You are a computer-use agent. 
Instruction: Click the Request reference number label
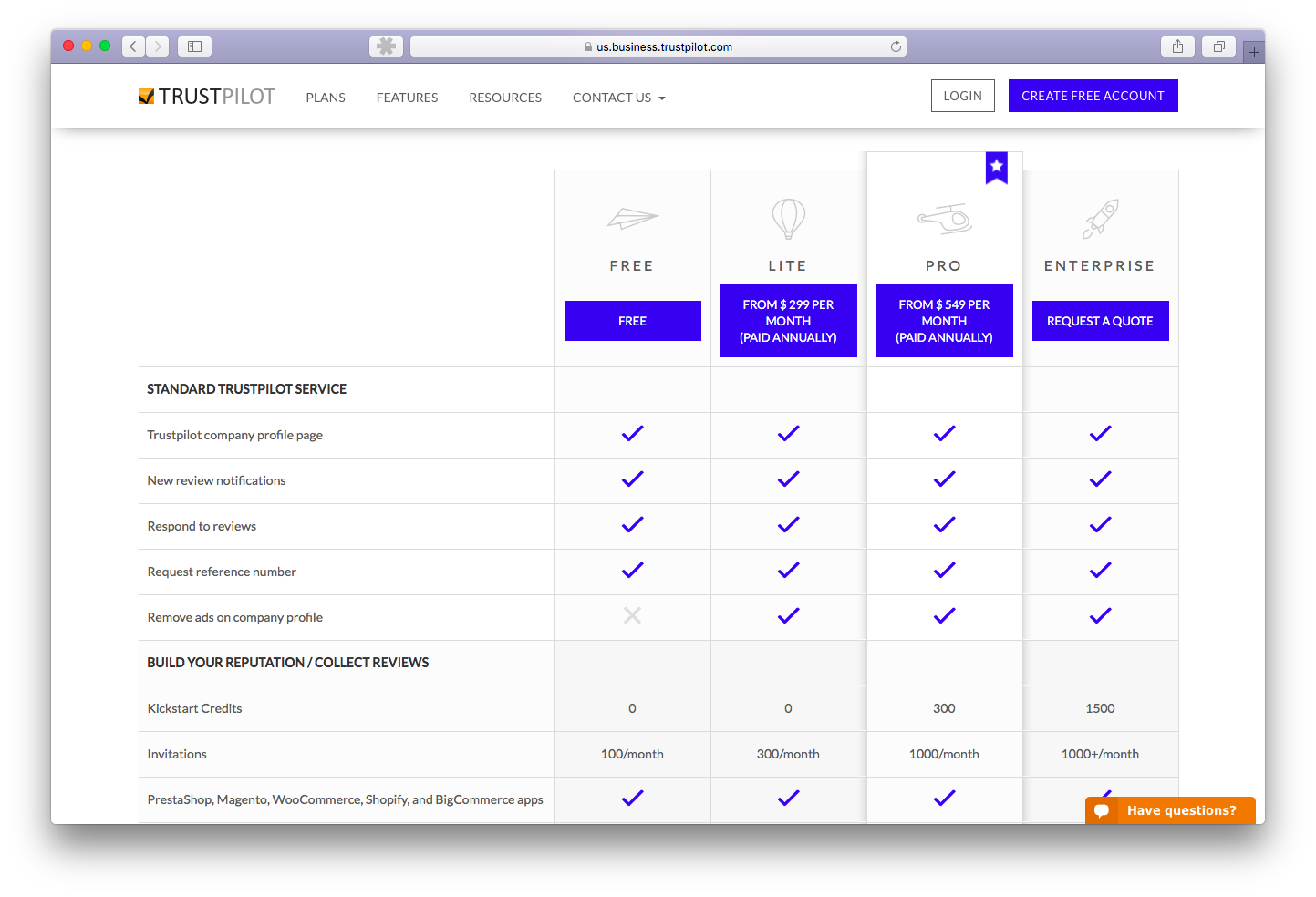pyautogui.click(x=222, y=572)
